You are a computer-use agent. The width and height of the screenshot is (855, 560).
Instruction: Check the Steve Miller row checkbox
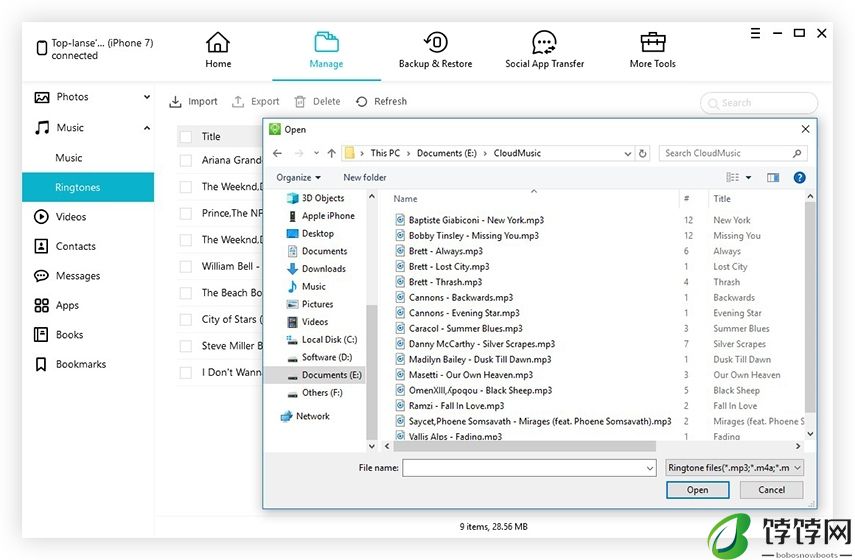(x=186, y=346)
